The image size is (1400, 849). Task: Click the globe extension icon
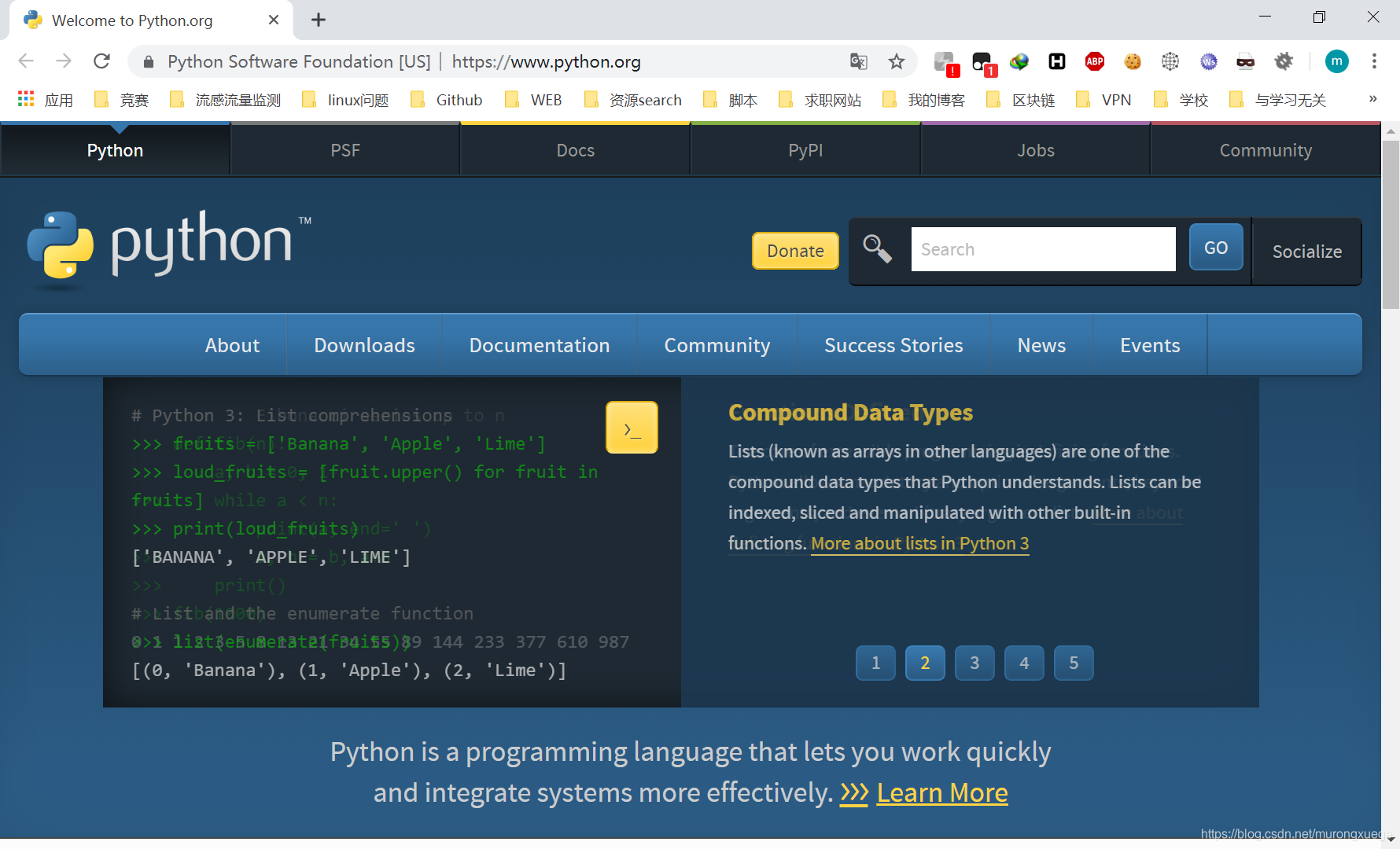[x=1170, y=61]
